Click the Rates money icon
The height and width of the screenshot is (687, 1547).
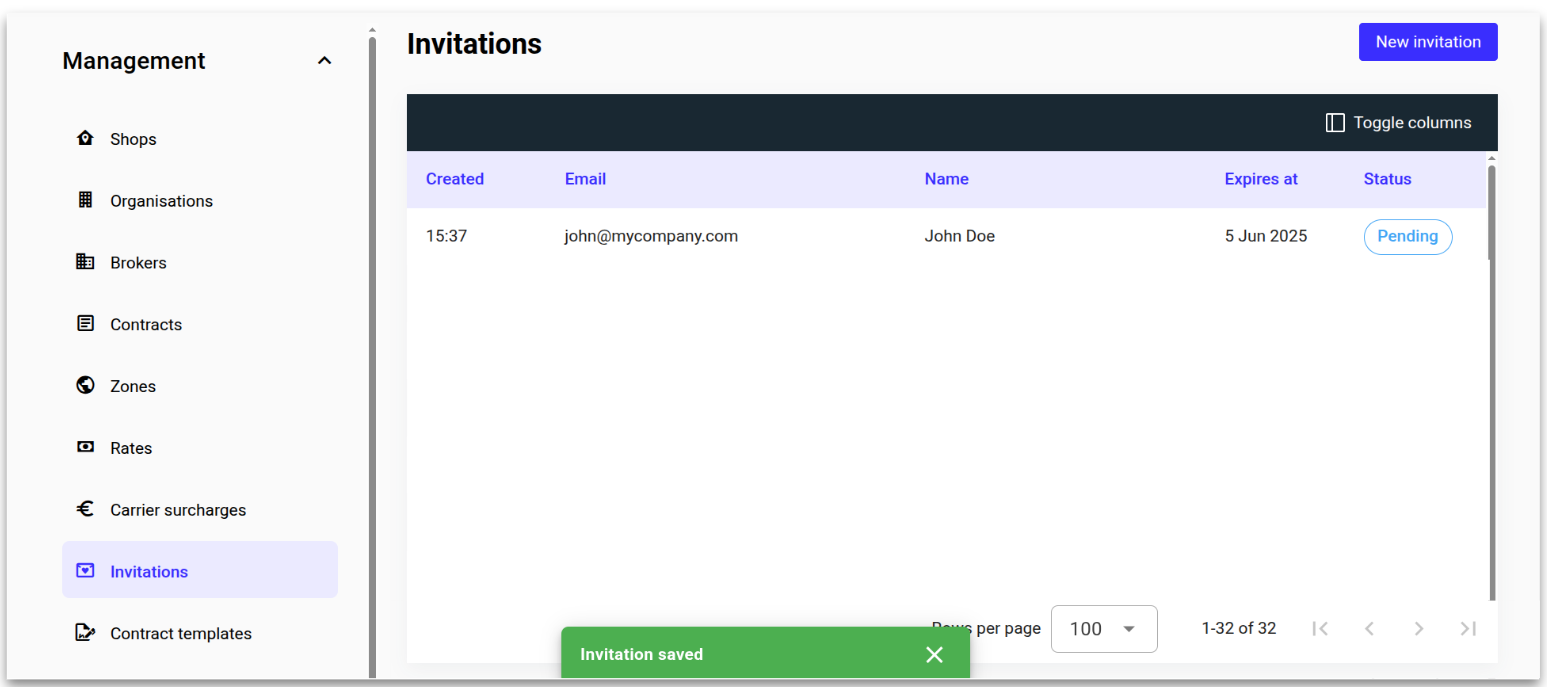pyautogui.click(x=85, y=448)
